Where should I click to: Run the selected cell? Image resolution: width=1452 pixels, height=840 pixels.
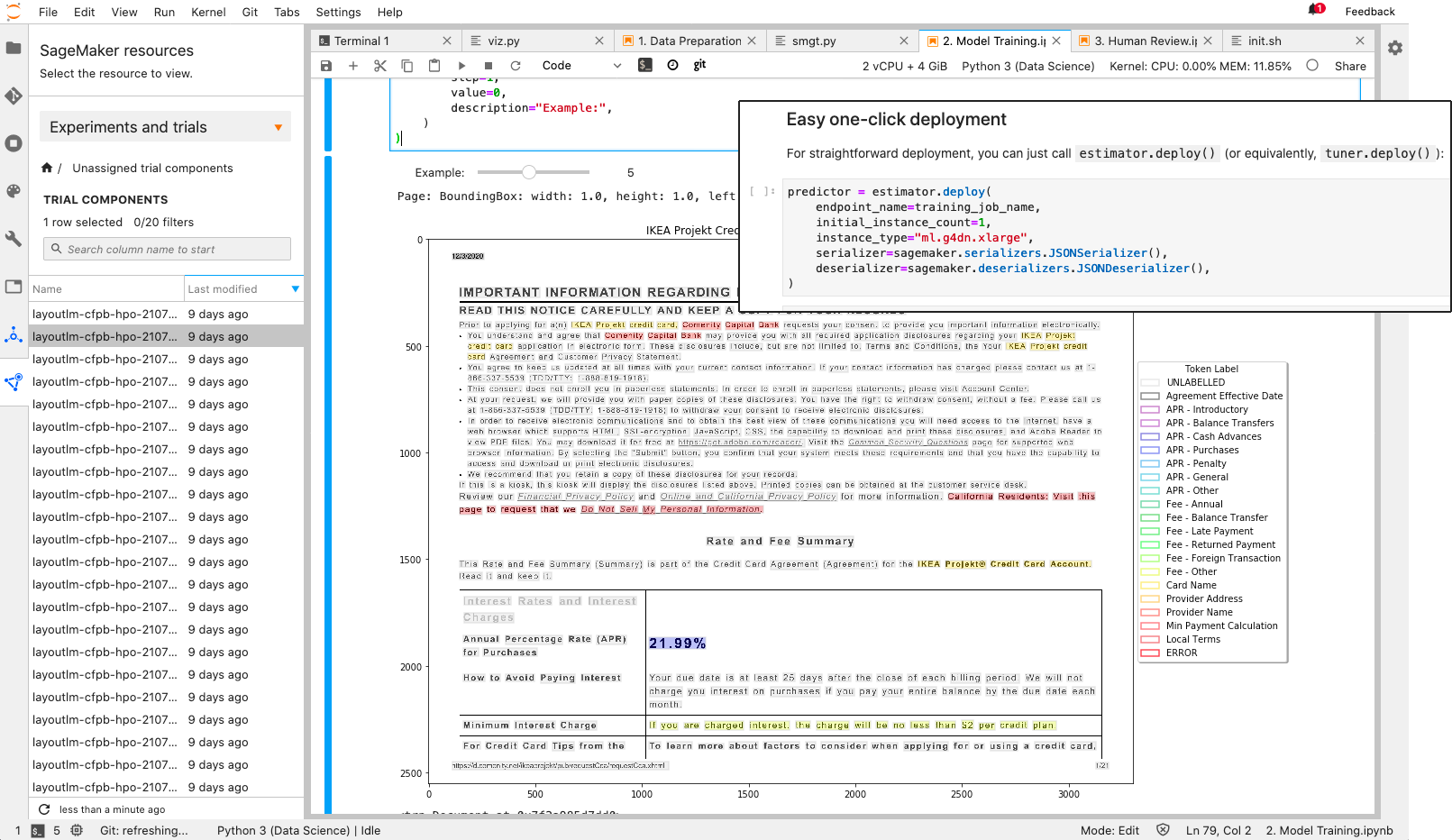(x=461, y=66)
